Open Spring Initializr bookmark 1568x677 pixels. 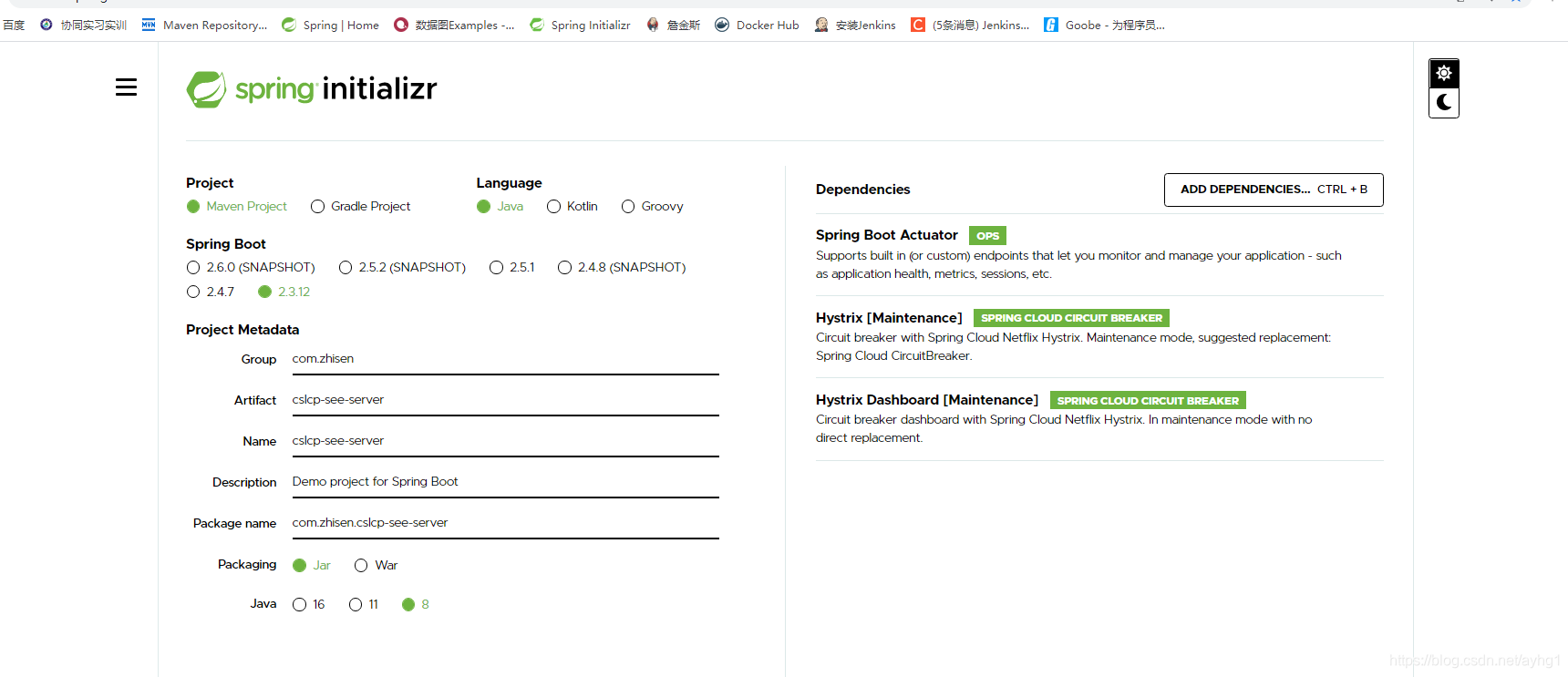pyautogui.click(x=580, y=26)
